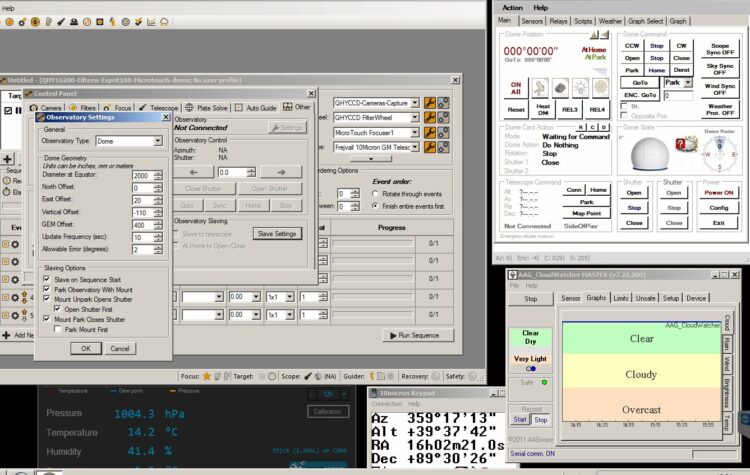Open the Observatory Type dropdown
Screen dimensions: 750x475
tap(158, 141)
